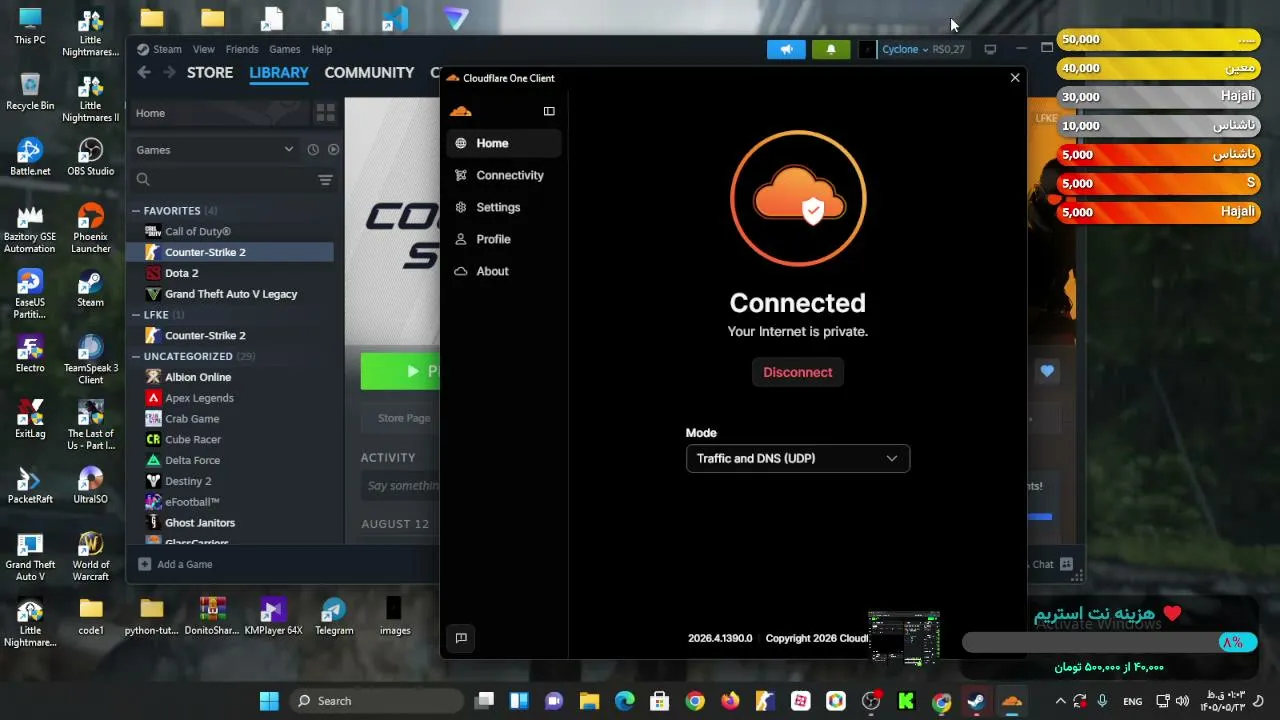Collapse the UNCATEGORIZED category in Steam
This screenshot has width=1280, height=720.
click(136, 356)
